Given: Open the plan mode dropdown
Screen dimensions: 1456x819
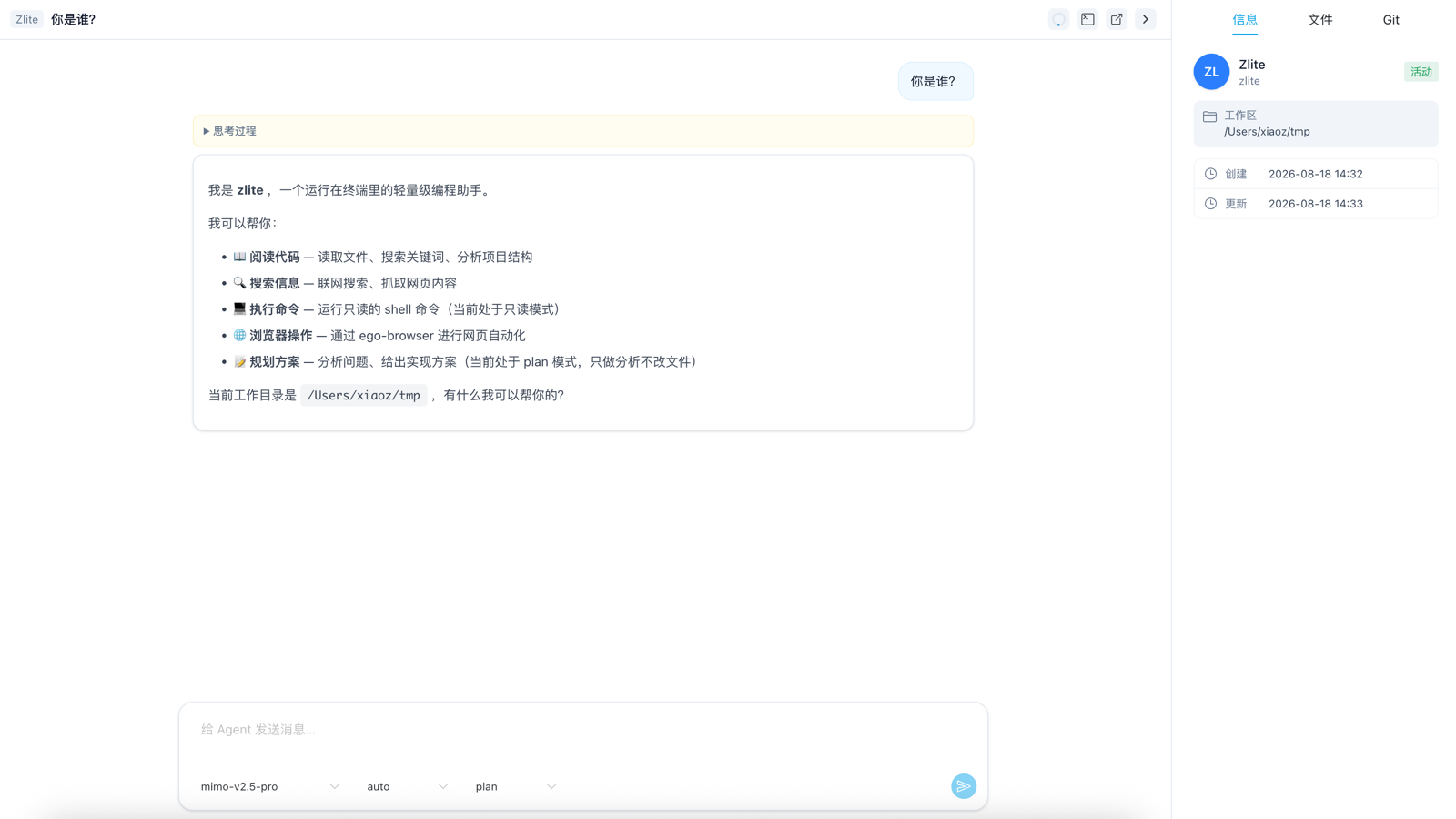Looking at the screenshot, I should (515, 786).
